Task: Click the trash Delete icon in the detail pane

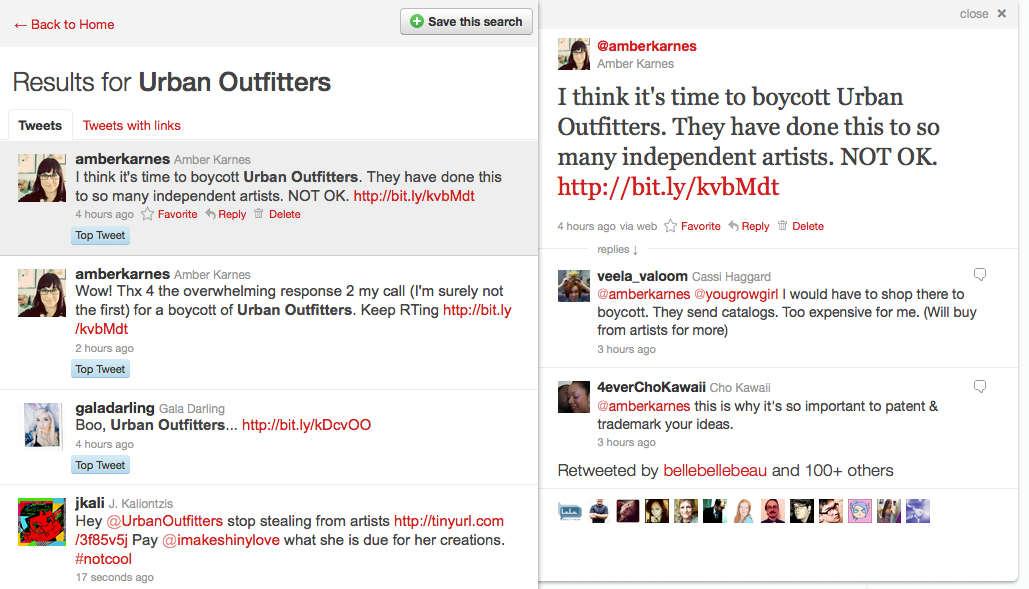Action: (x=783, y=226)
